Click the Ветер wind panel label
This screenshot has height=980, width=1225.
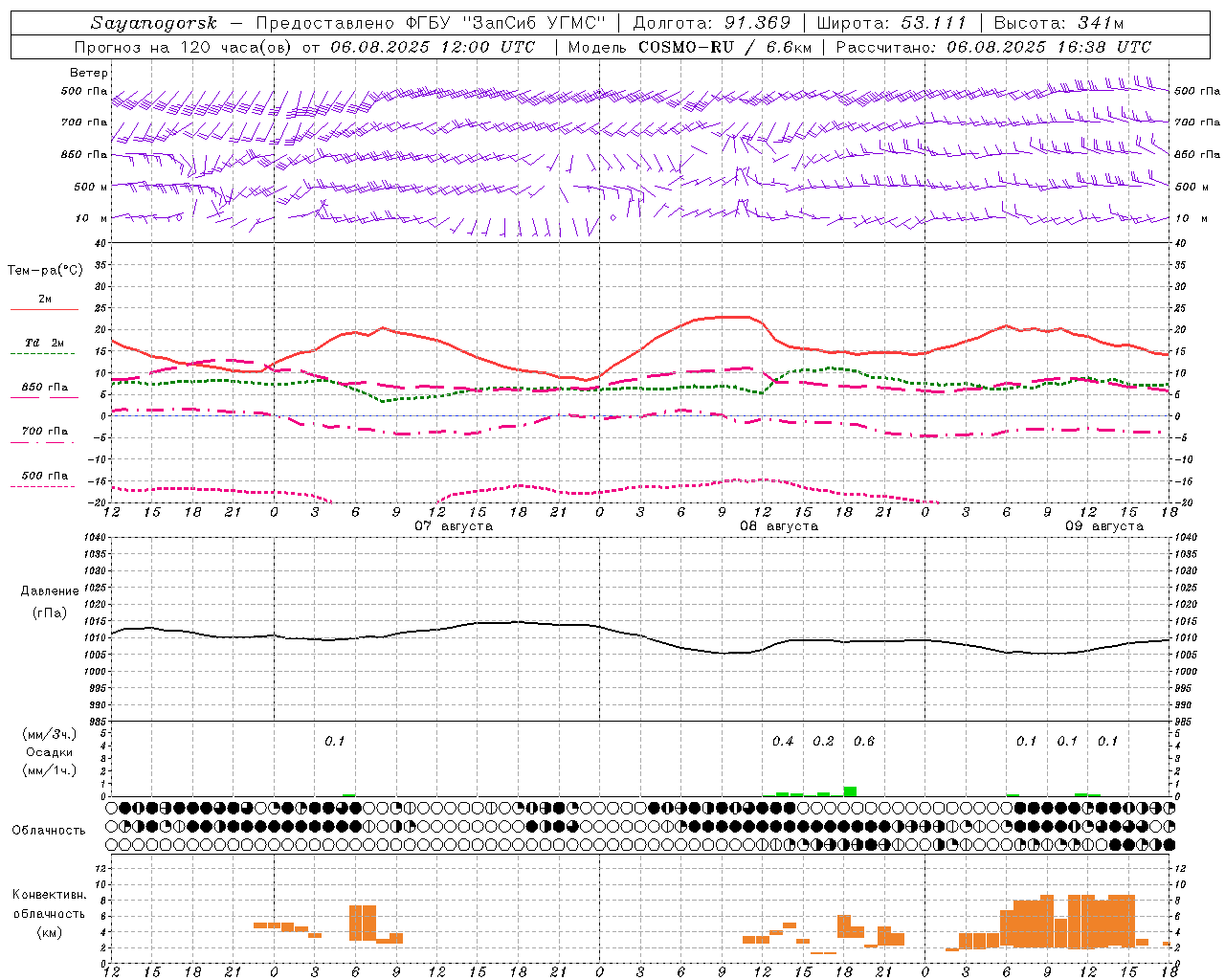click(x=89, y=73)
